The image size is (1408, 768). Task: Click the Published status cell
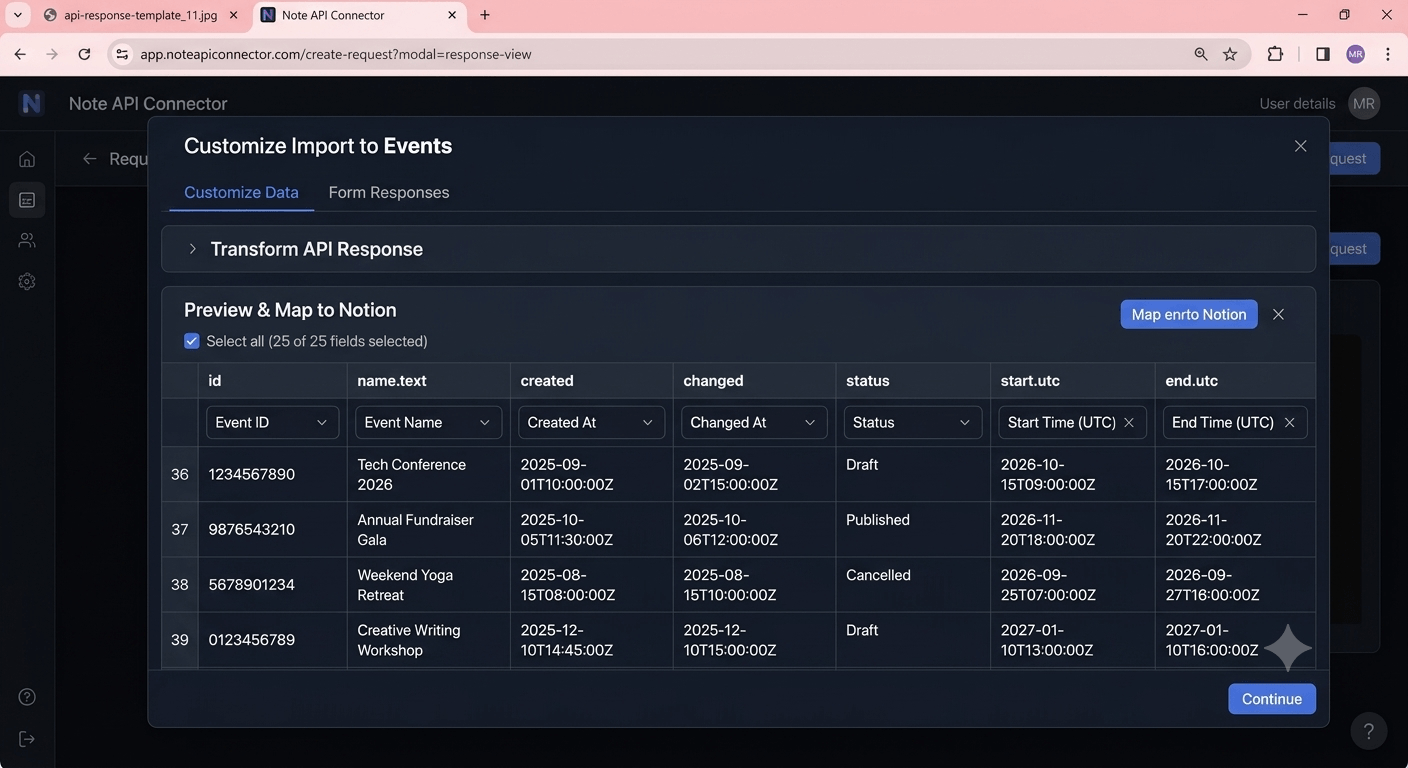click(x=912, y=530)
